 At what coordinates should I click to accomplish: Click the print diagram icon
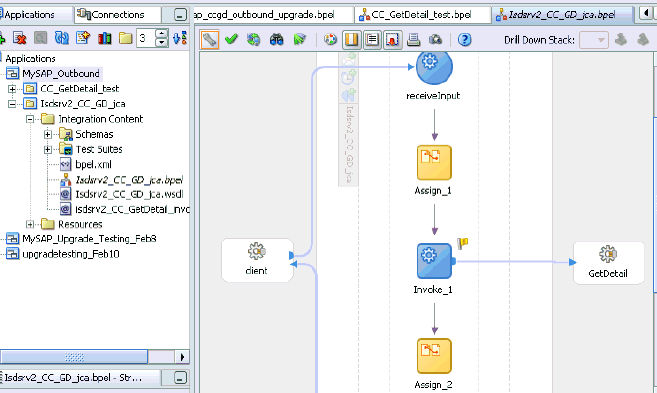tap(414, 40)
